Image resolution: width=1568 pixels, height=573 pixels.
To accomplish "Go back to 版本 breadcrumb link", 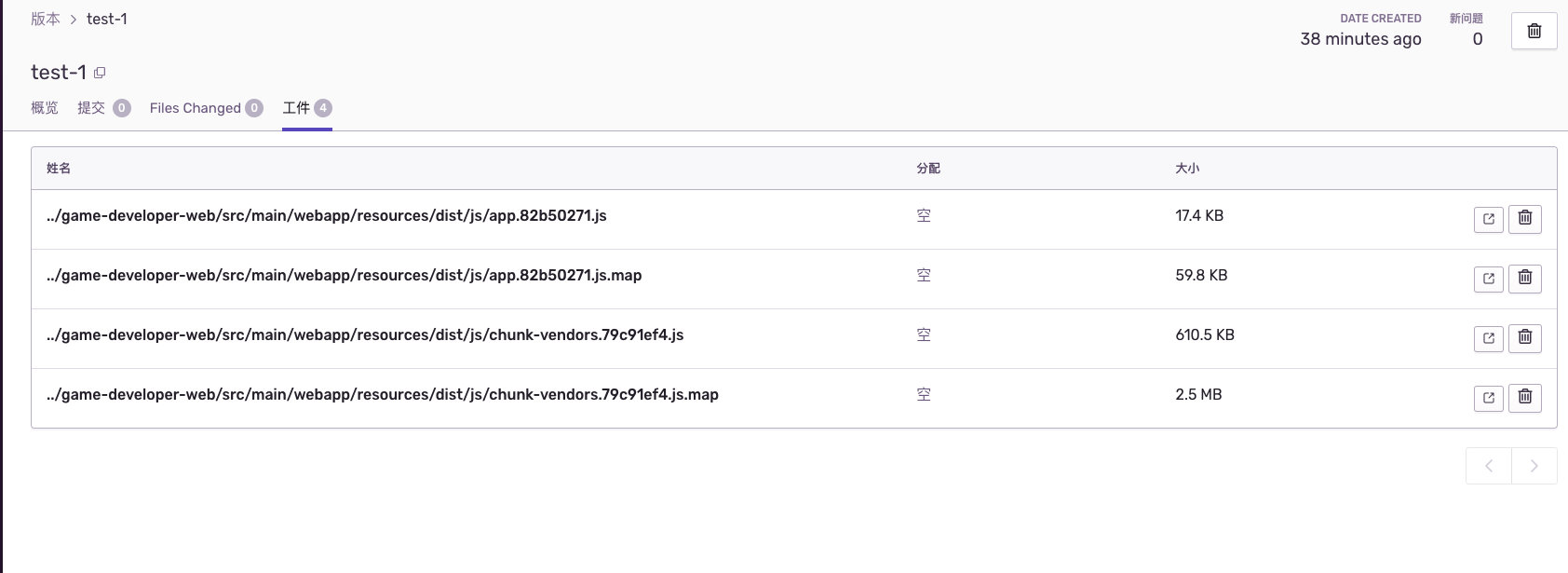I will [46, 19].
